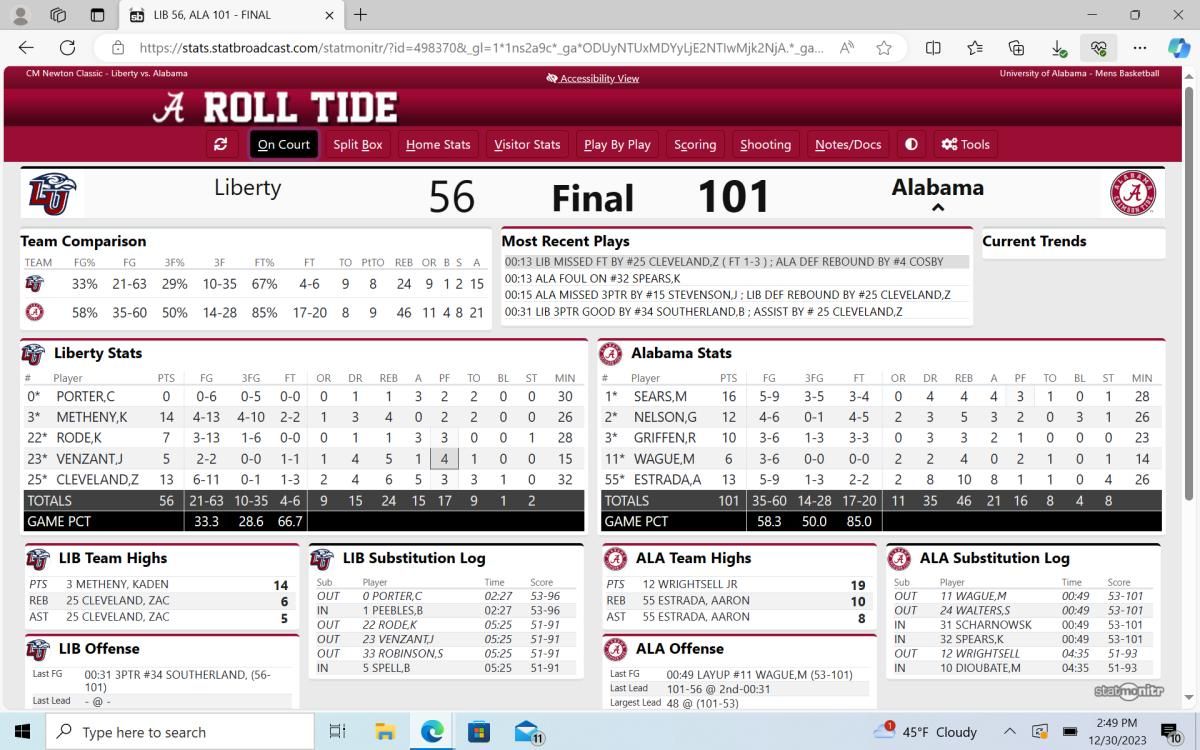Click the Liberty icon in Team Comparison row
Screen dimensions: 1200x750
click(x=34, y=284)
